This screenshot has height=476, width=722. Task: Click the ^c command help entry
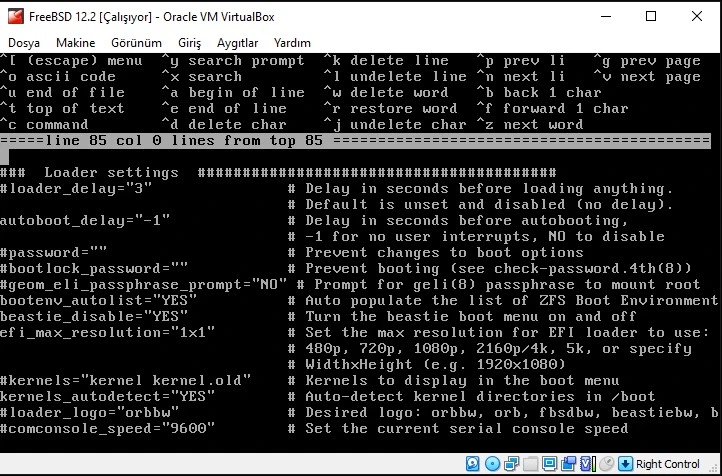[x=44, y=124]
